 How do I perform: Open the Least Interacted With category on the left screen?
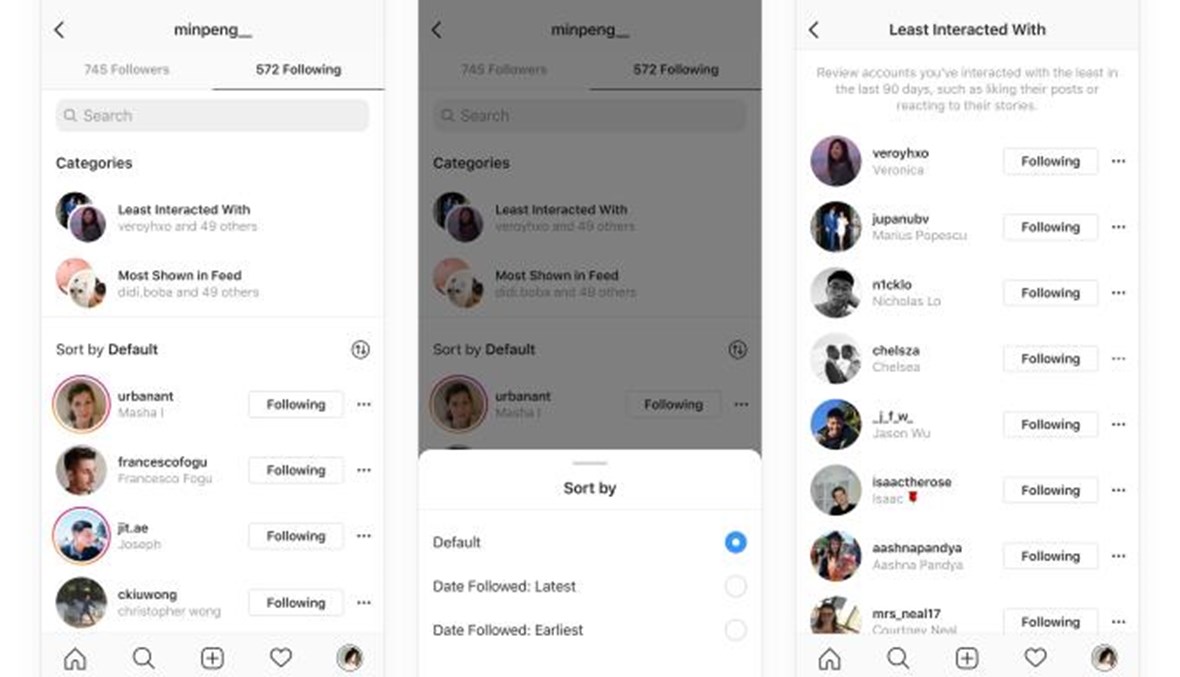pos(212,217)
